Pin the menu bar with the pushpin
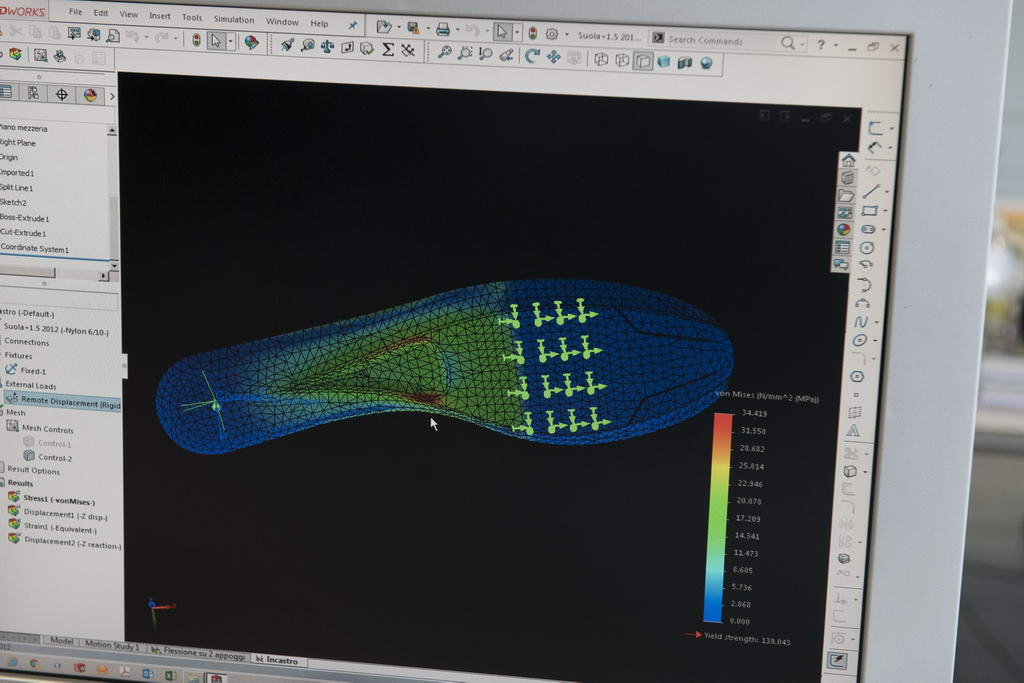The height and width of the screenshot is (683, 1024). (x=353, y=25)
